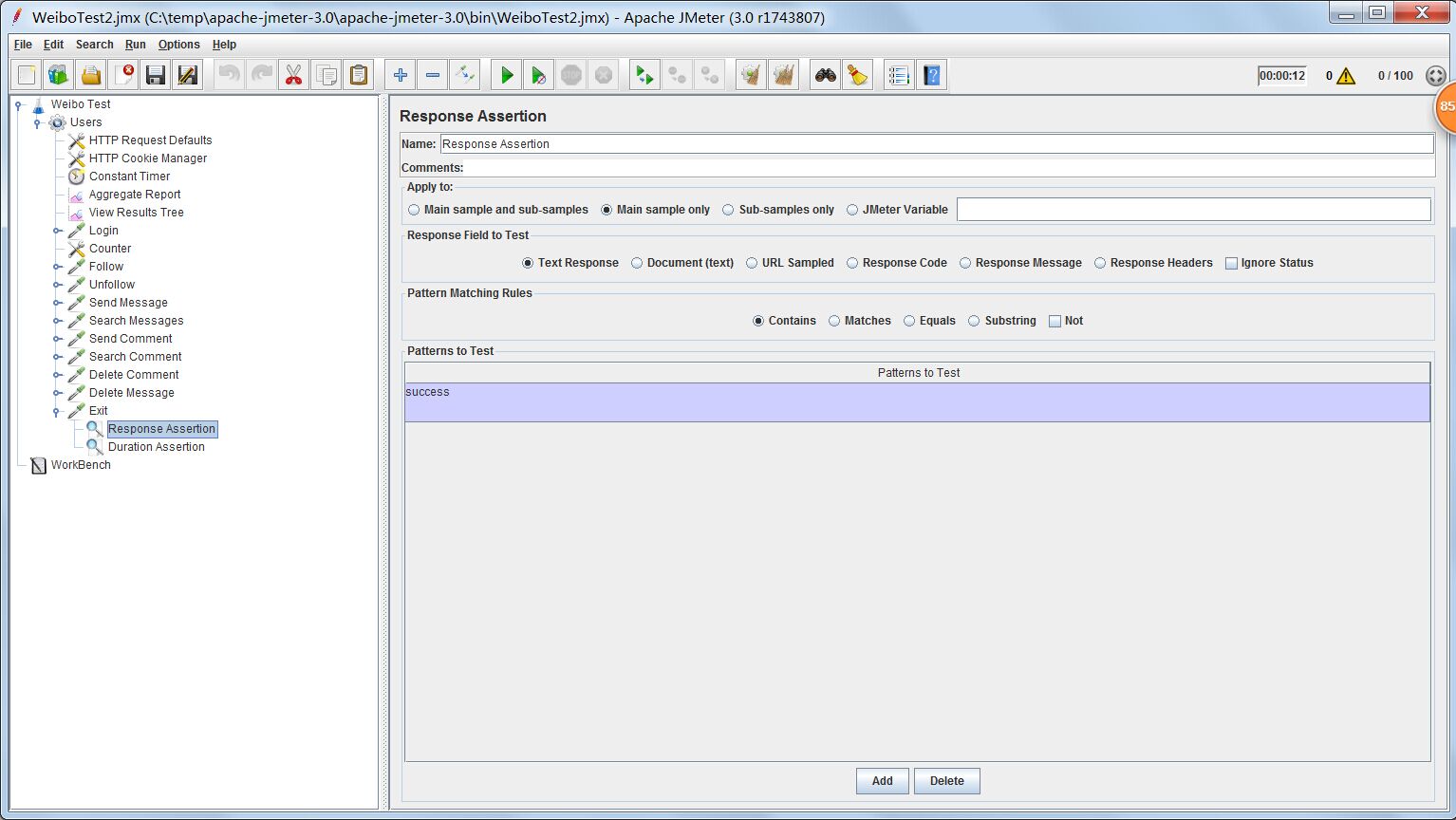
Task: Open the Templates toolbar icon
Action: 59,75
